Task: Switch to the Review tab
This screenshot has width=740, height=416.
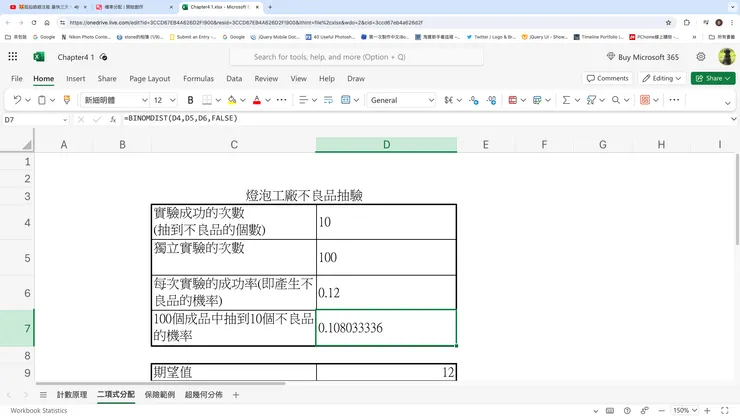Action: click(x=266, y=78)
